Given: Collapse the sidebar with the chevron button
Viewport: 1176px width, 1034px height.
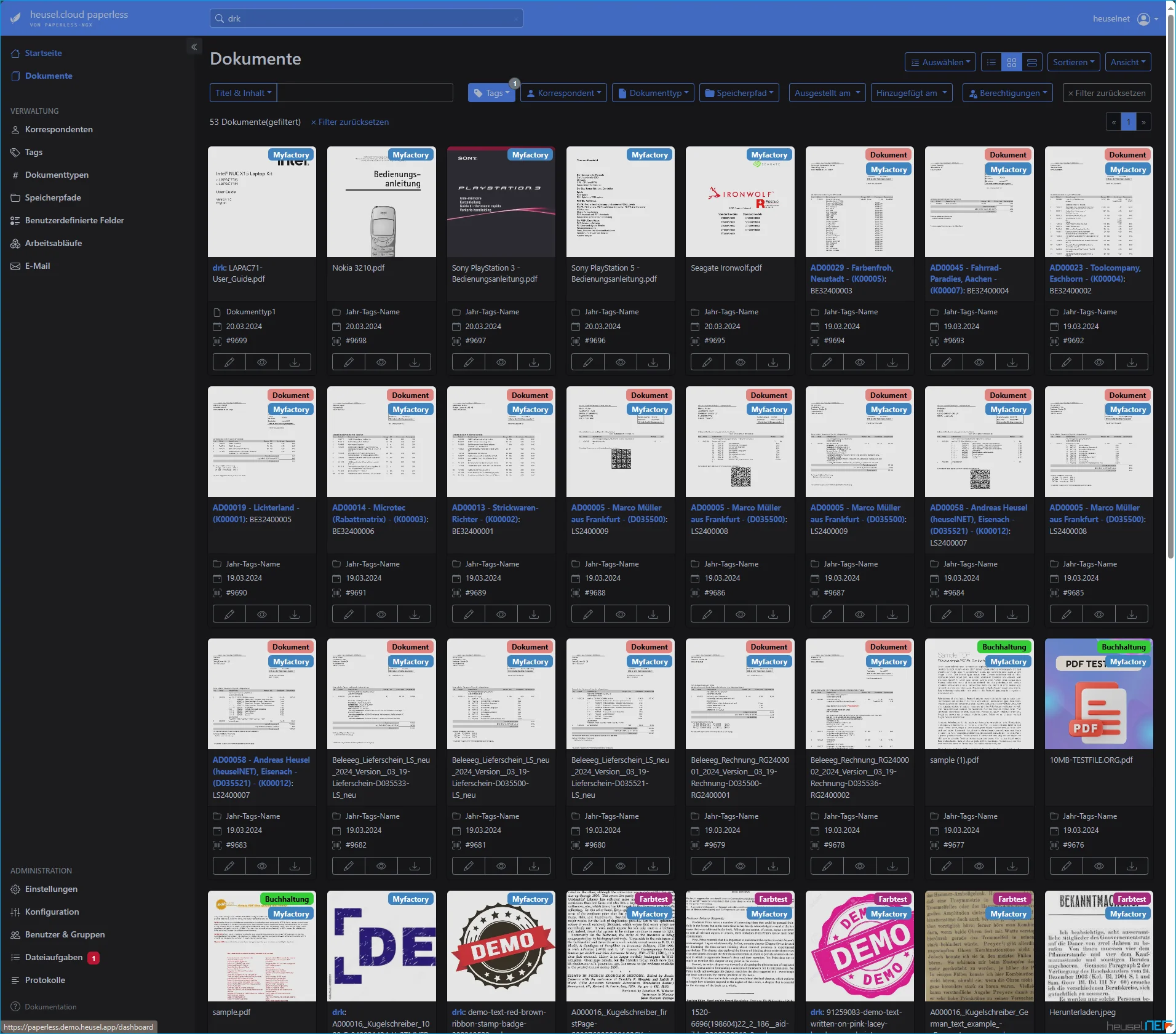Looking at the screenshot, I should 194,47.
